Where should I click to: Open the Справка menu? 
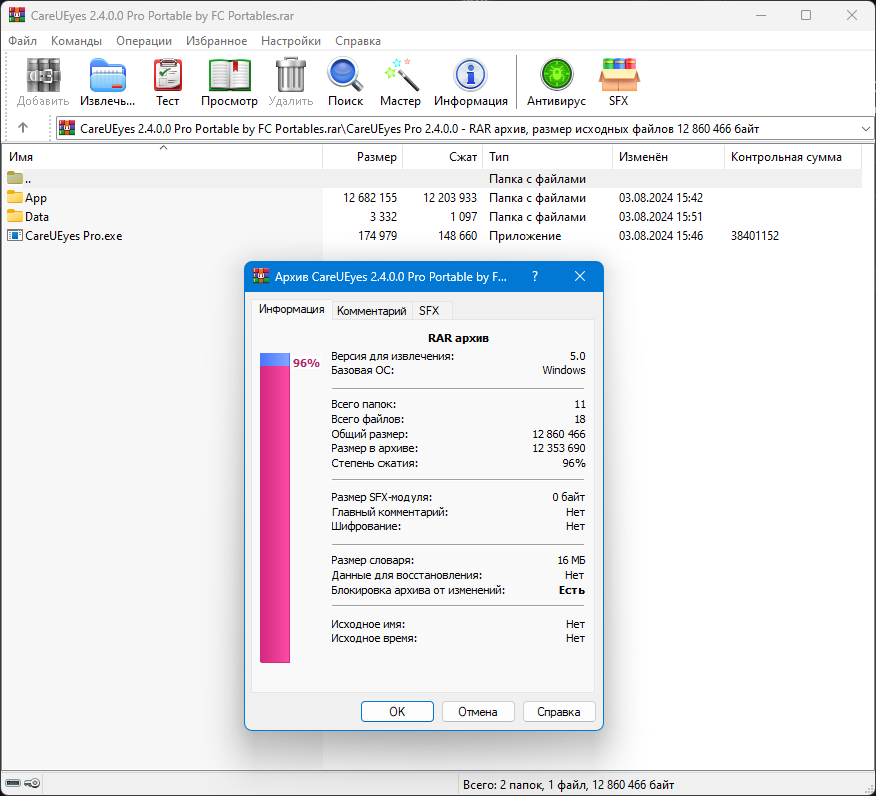(x=358, y=41)
